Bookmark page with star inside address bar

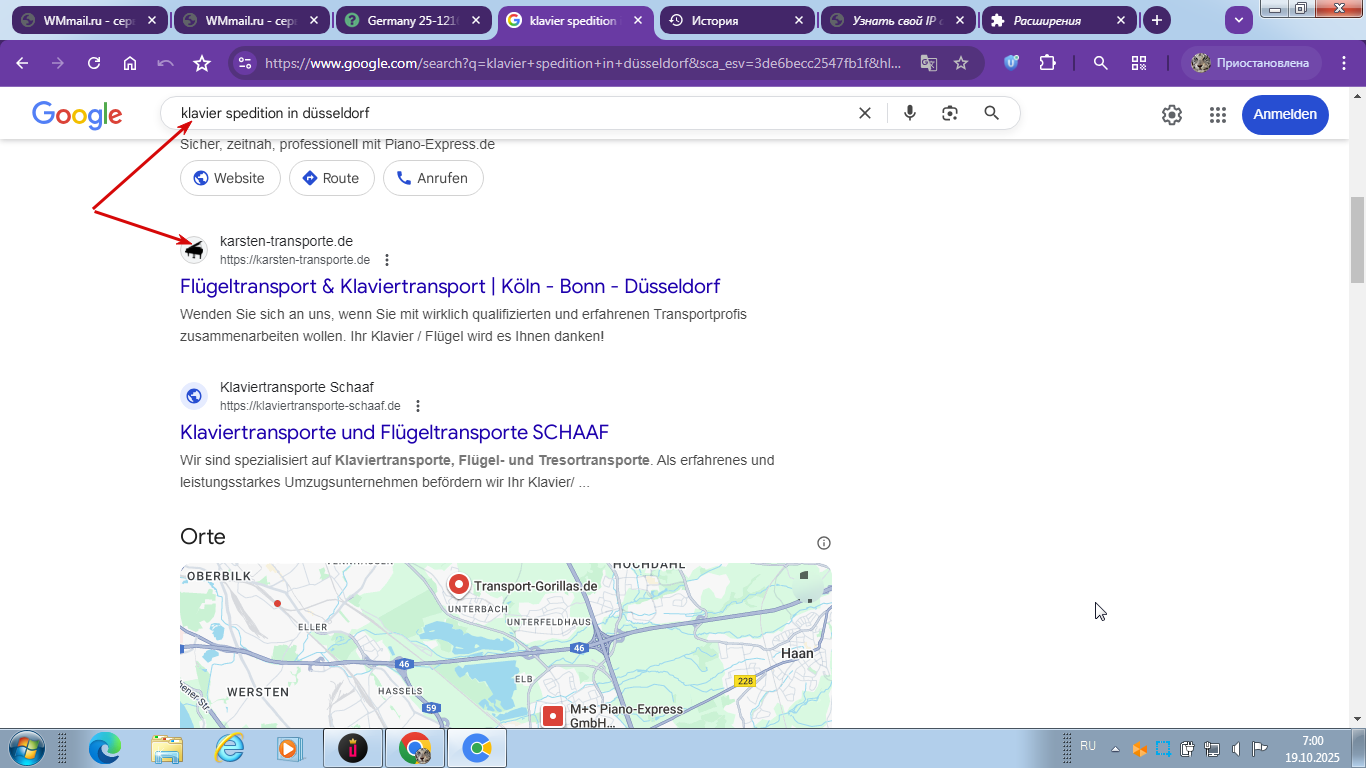pyautogui.click(x=961, y=63)
